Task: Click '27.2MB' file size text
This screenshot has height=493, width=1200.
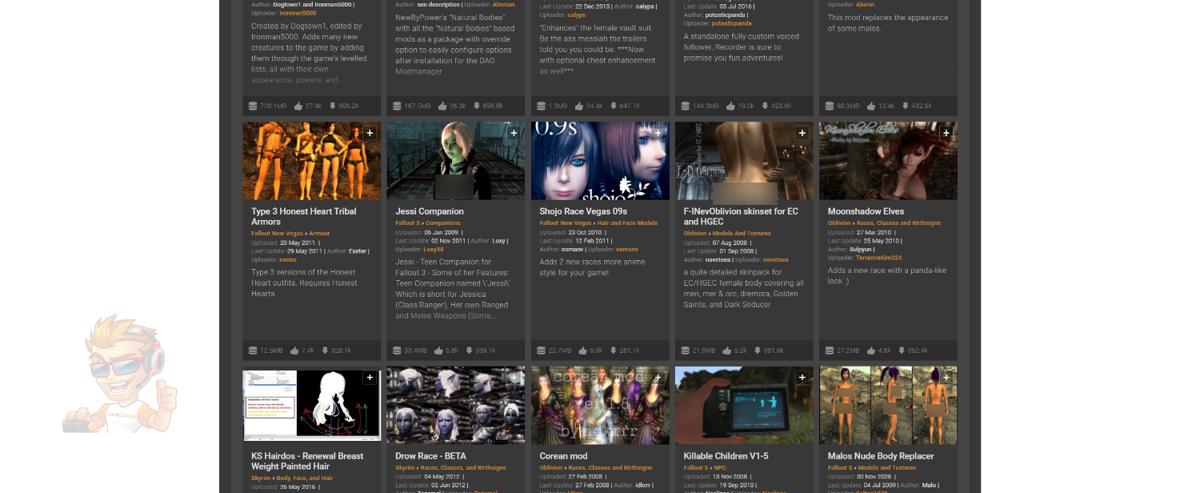Action: [x=848, y=350]
